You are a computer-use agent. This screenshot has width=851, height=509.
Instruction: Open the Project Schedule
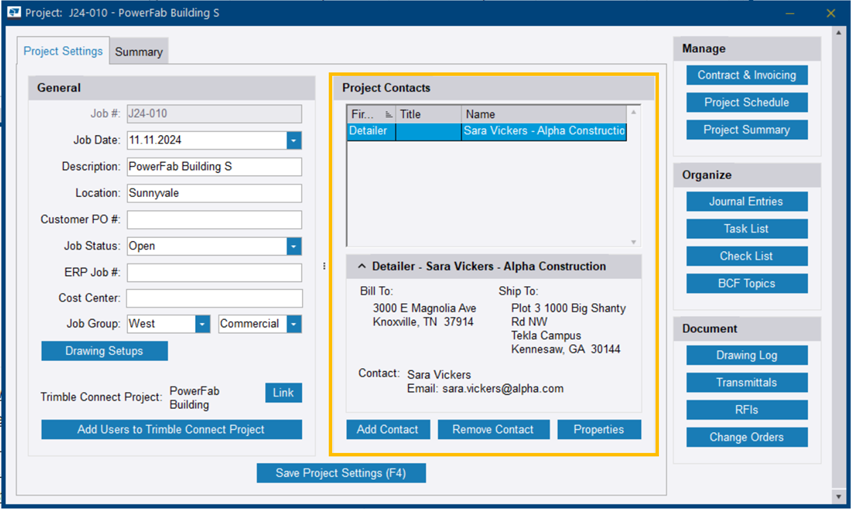pos(746,102)
